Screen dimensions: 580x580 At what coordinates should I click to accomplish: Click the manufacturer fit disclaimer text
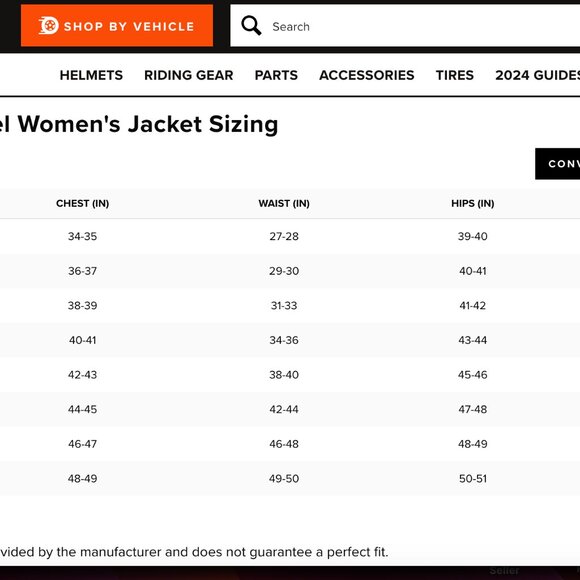coord(194,552)
